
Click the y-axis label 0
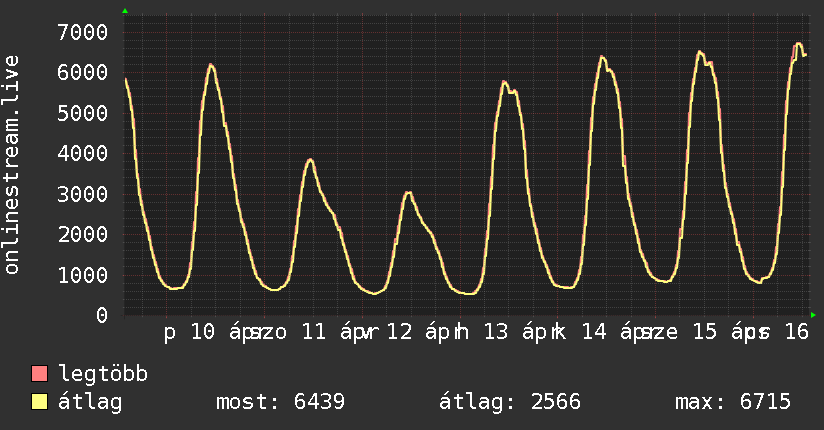tap(102, 315)
